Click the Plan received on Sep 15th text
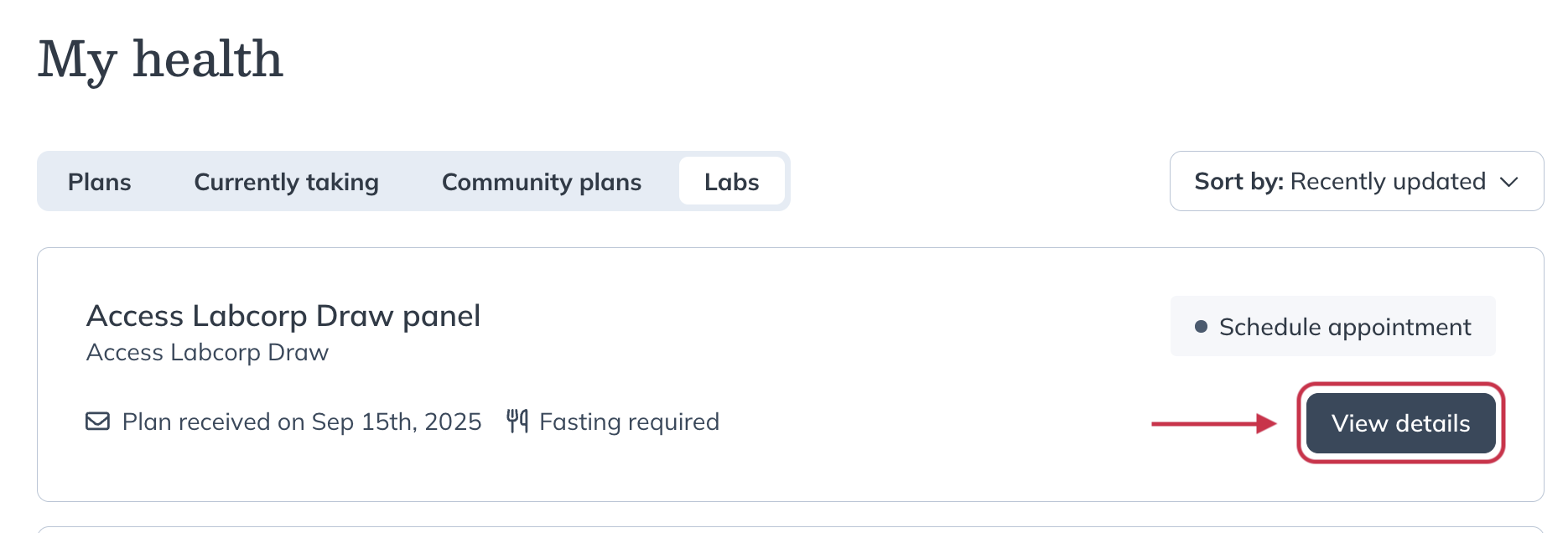The height and width of the screenshot is (533, 1568). tap(302, 422)
